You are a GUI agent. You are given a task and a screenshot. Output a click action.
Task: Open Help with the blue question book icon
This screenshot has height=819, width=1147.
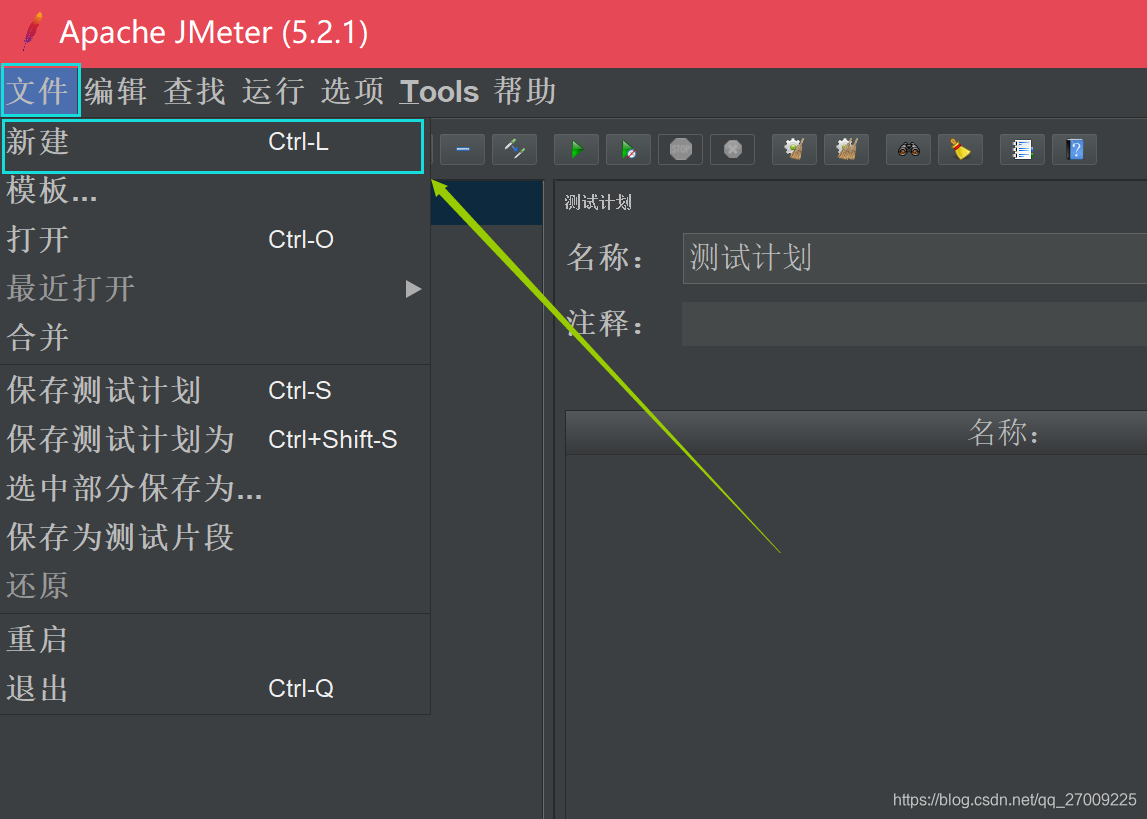pos(1075,149)
